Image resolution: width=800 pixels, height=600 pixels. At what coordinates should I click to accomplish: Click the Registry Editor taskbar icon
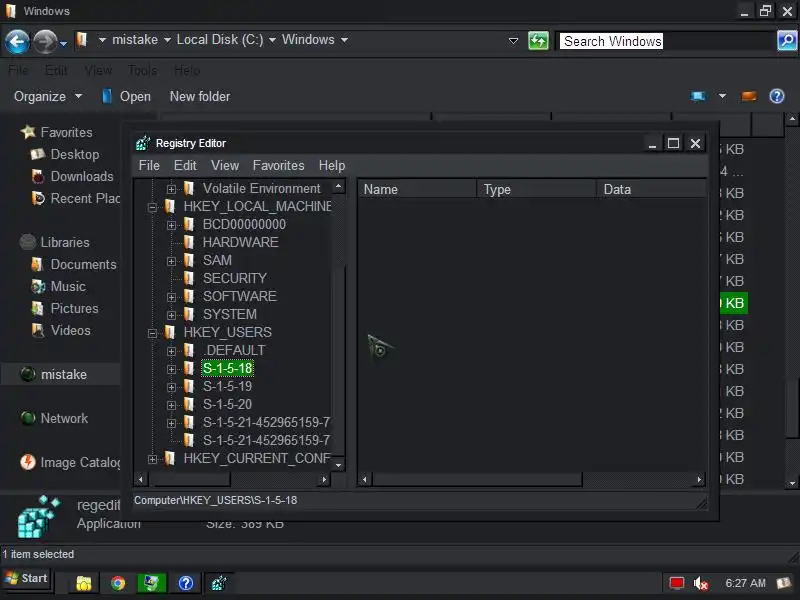coord(219,583)
